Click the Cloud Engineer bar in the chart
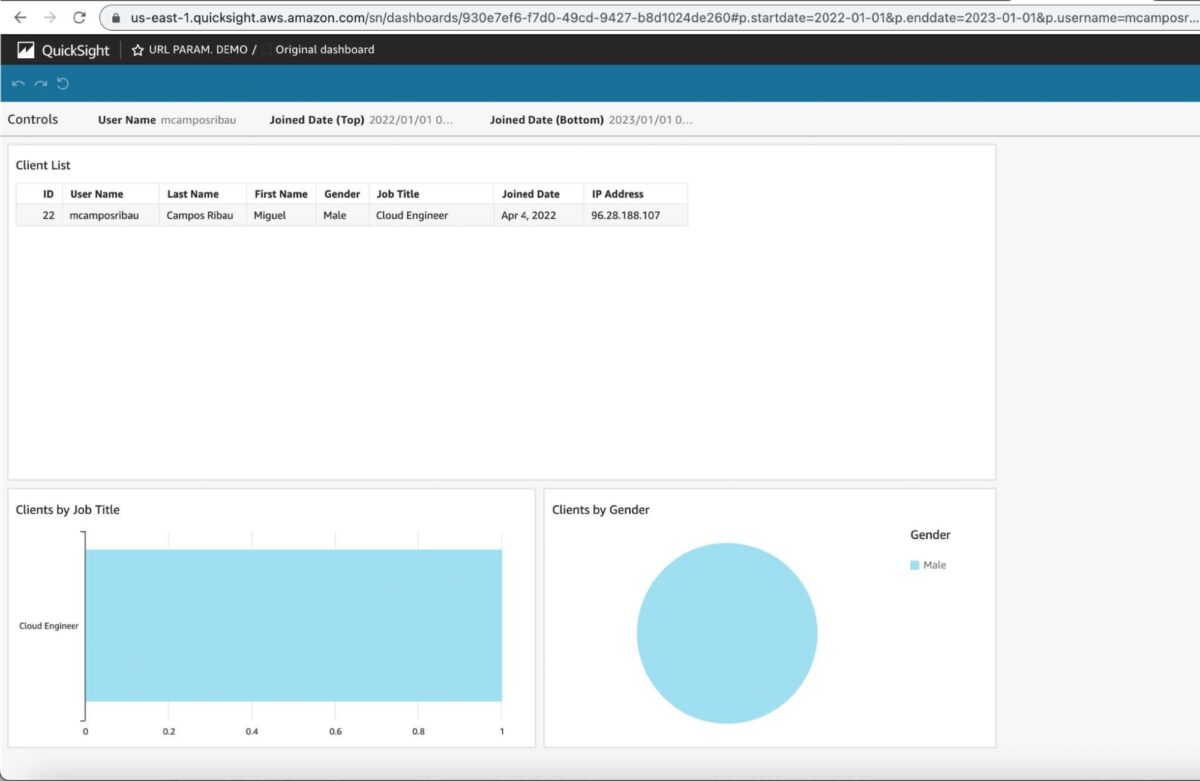Image resolution: width=1200 pixels, height=781 pixels. (x=293, y=625)
